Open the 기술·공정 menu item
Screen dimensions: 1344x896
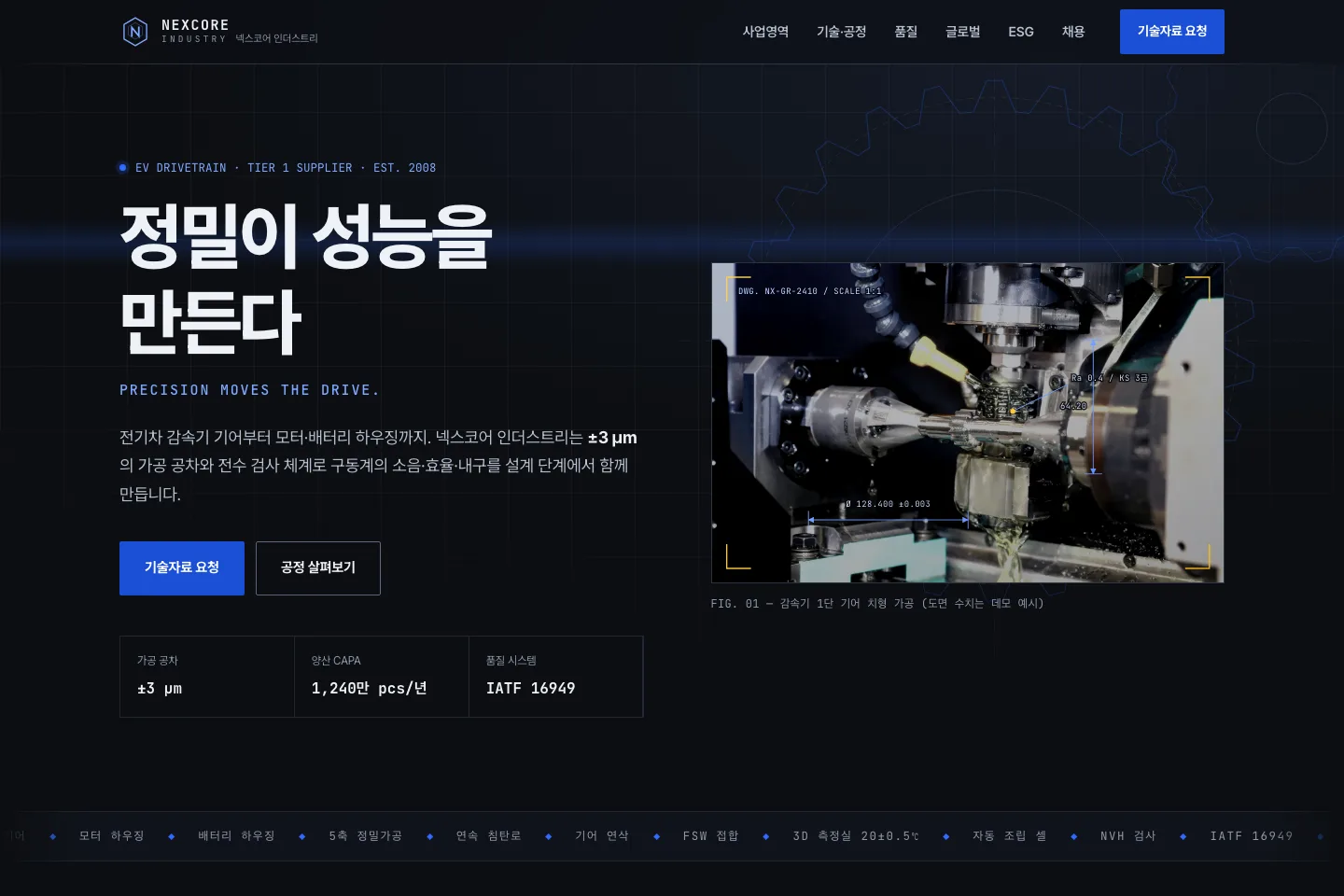pyautogui.click(x=841, y=32)
